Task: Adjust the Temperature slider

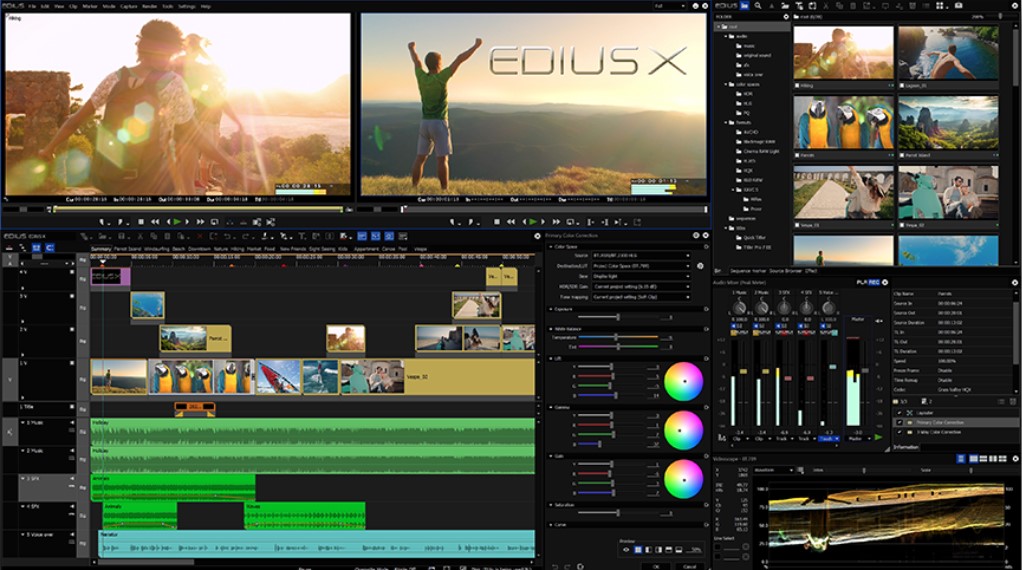Action: pos(618,337)
